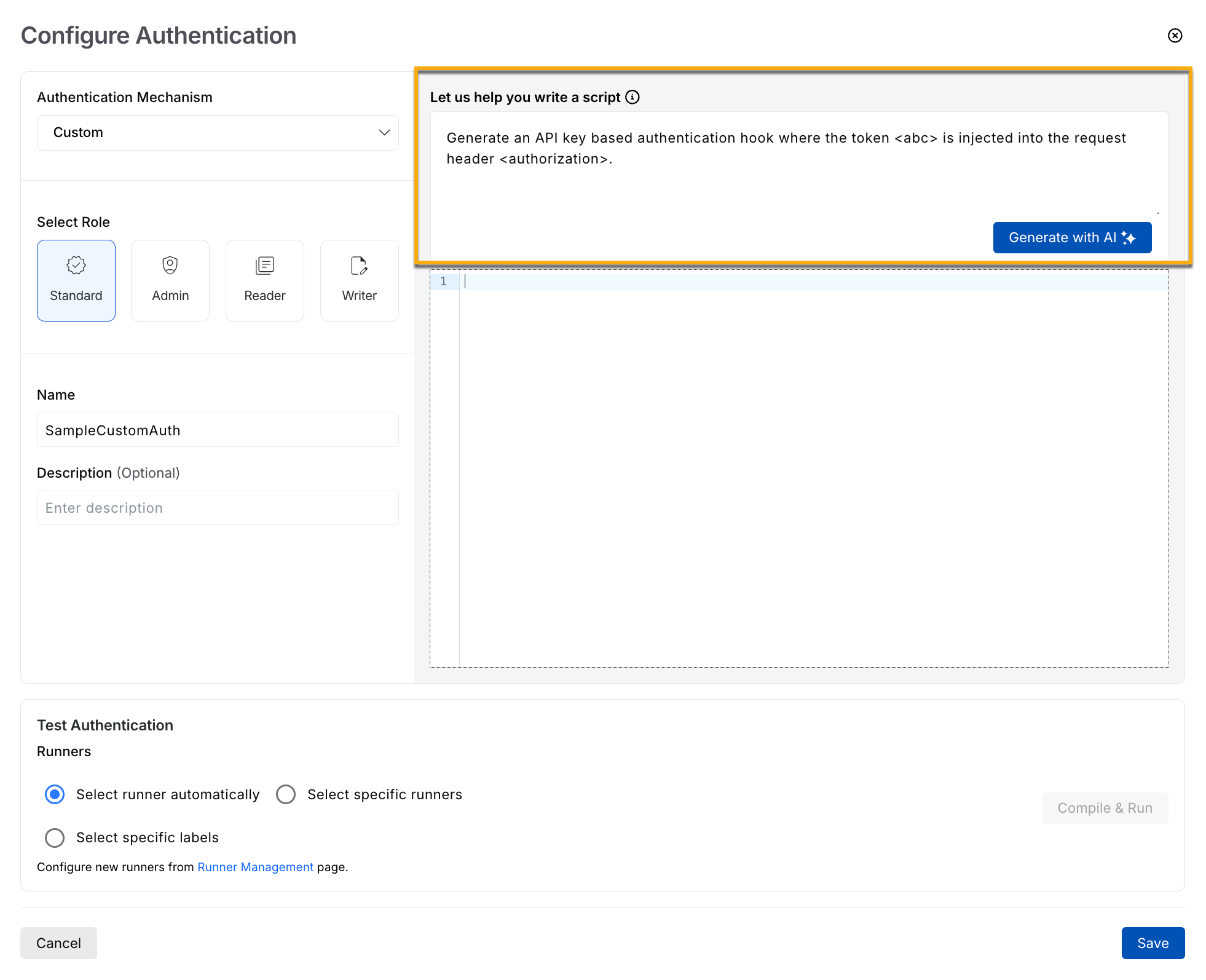
Task: Click into the code editor line 1
Action: coord(813,282)
